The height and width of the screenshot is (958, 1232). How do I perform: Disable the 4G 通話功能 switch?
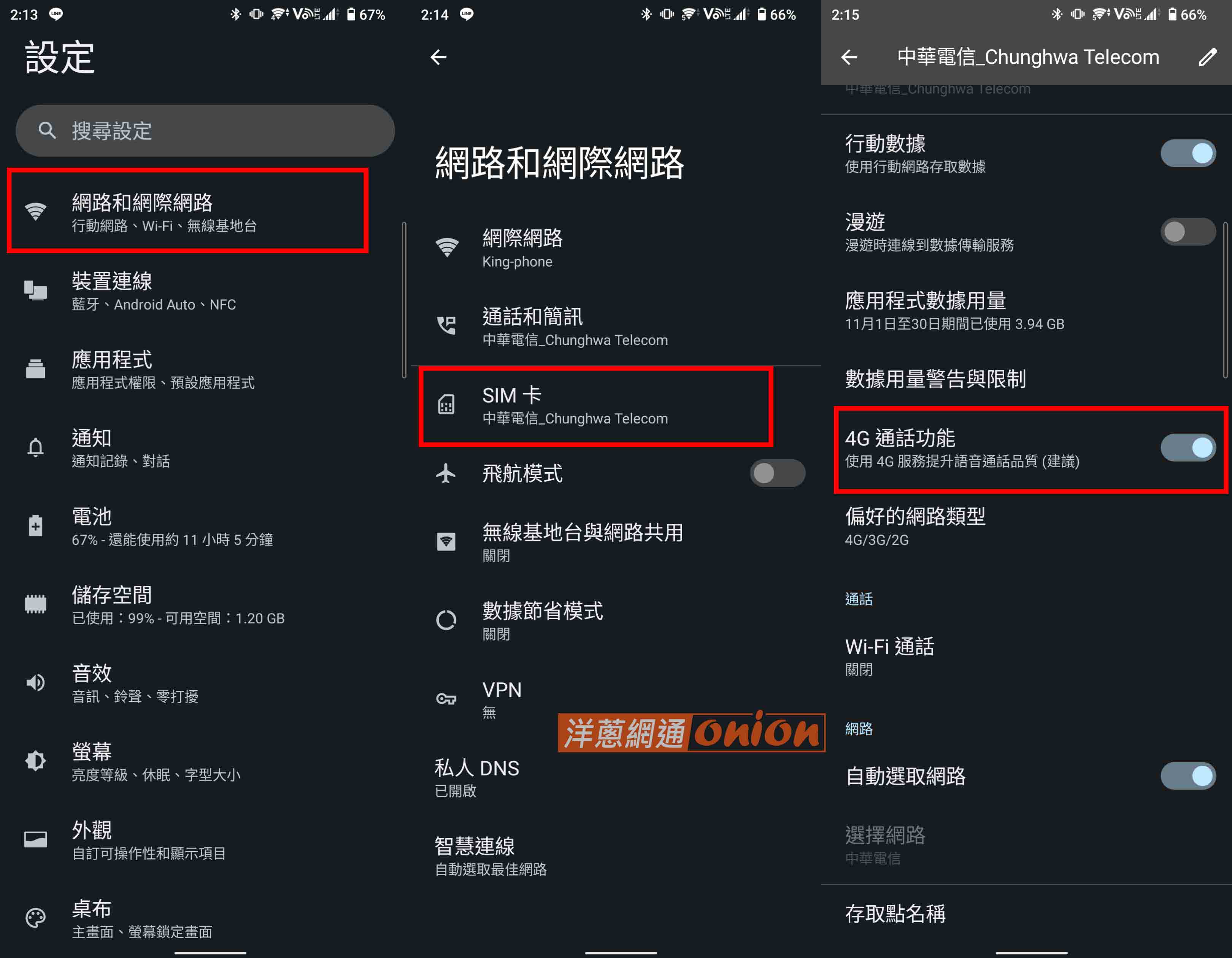click(x=1188, y=447)
